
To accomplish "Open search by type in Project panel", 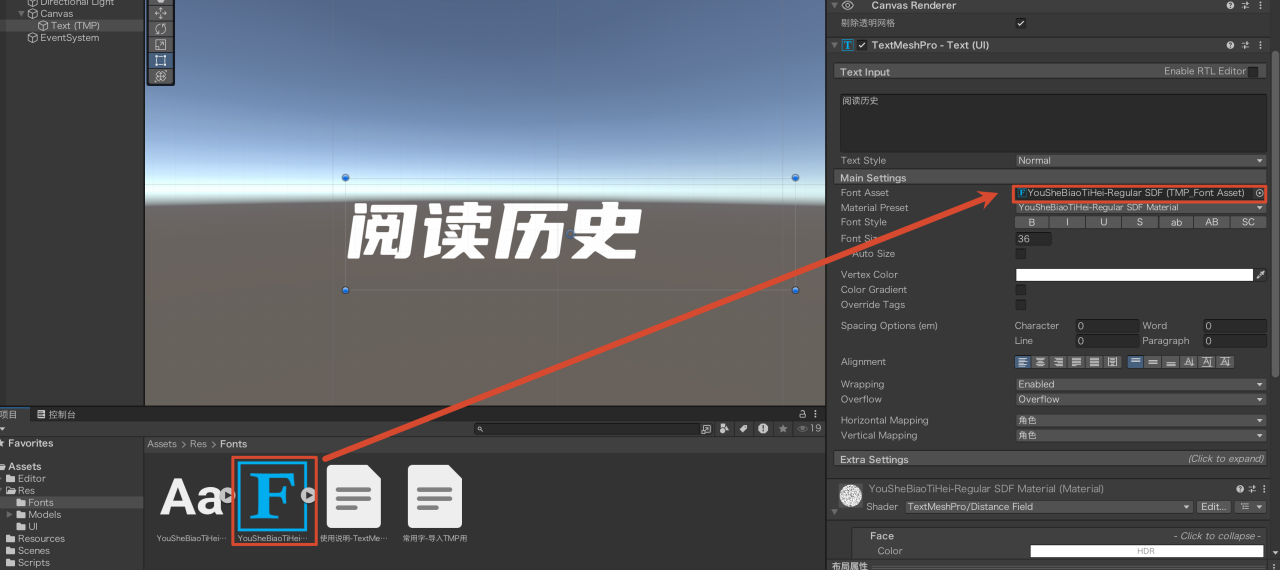I will click(x=725, y=429).
